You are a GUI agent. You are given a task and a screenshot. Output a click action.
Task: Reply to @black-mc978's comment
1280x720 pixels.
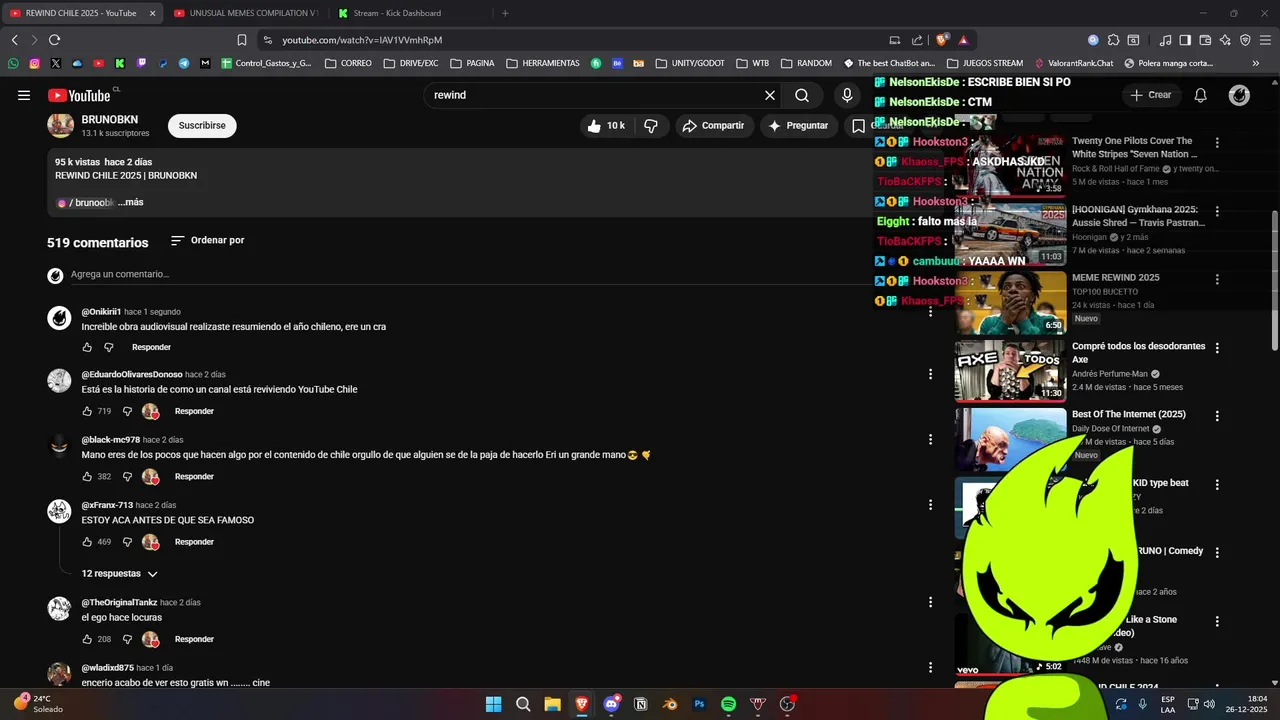click(x=194, y=476)
